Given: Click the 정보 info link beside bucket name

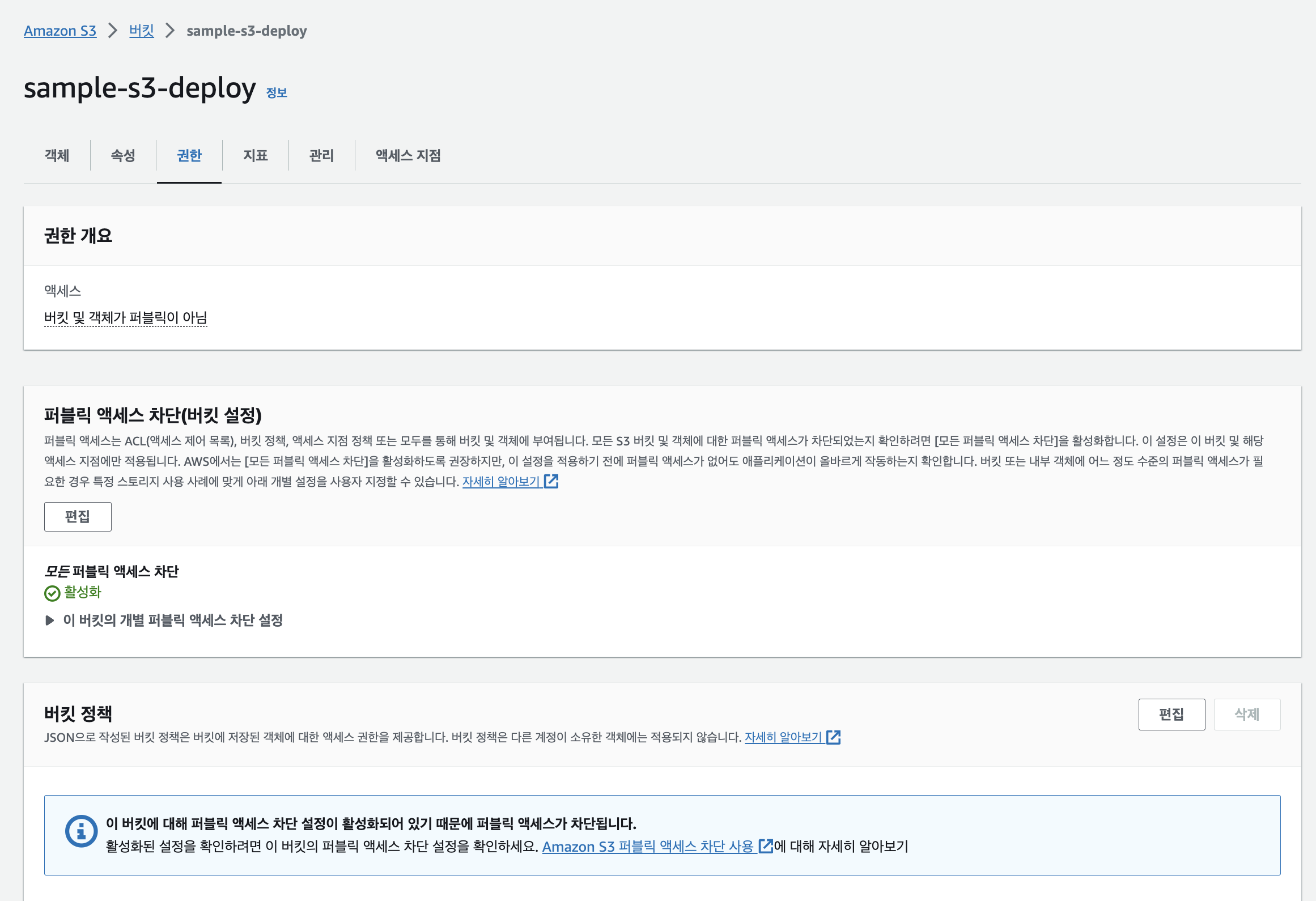Looking at the screenshot, I should (277, 92).
